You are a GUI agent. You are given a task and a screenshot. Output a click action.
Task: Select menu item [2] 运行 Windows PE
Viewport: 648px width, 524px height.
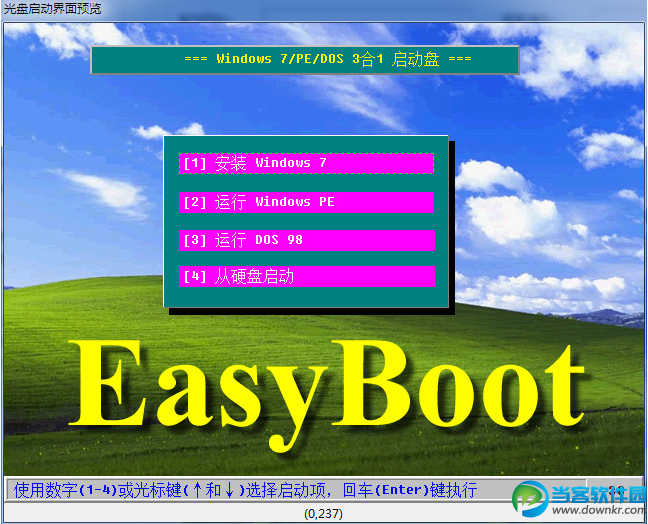(x=306, y=202)
